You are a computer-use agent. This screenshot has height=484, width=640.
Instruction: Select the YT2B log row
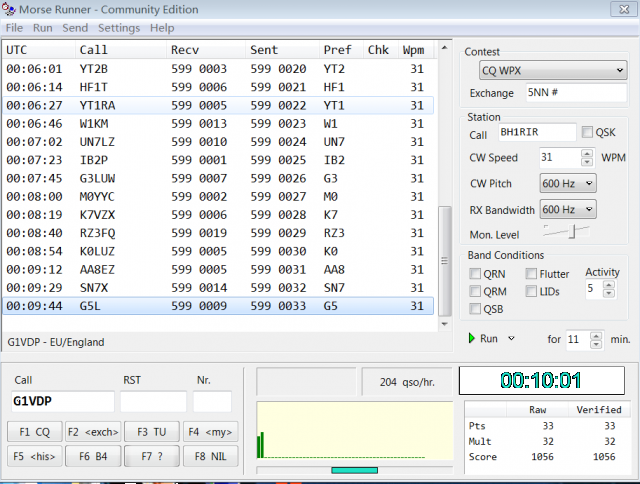pos(218,69)
